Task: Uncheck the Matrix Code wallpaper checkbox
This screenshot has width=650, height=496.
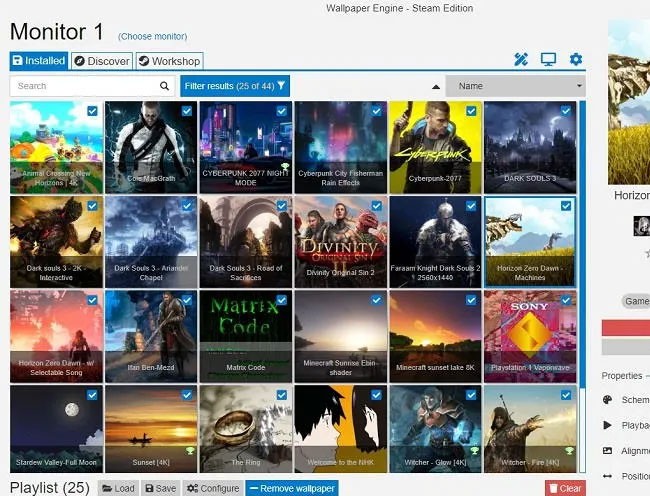Action: click(282, 300)
